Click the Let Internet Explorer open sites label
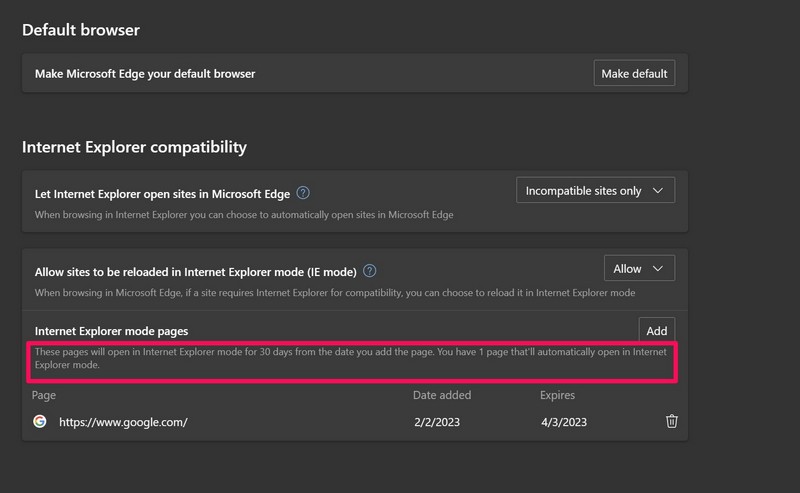 pos(161,193)
